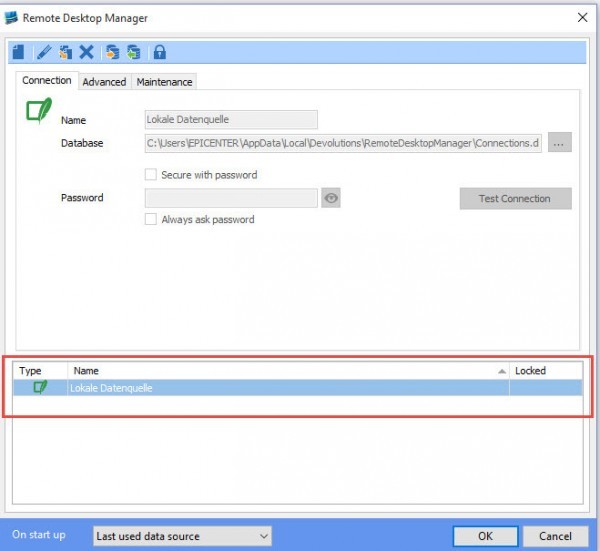The image size is (600, 551).
Task: Click the edit pencil icon
Action: coord(43,52)
